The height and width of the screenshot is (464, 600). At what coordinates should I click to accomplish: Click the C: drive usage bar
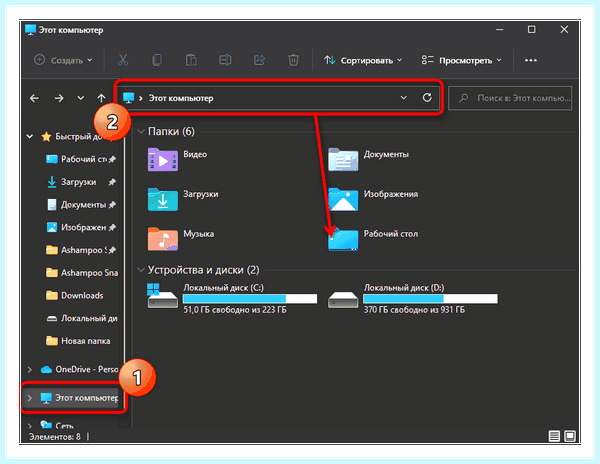pyautogui.click(x=250, y=299)
